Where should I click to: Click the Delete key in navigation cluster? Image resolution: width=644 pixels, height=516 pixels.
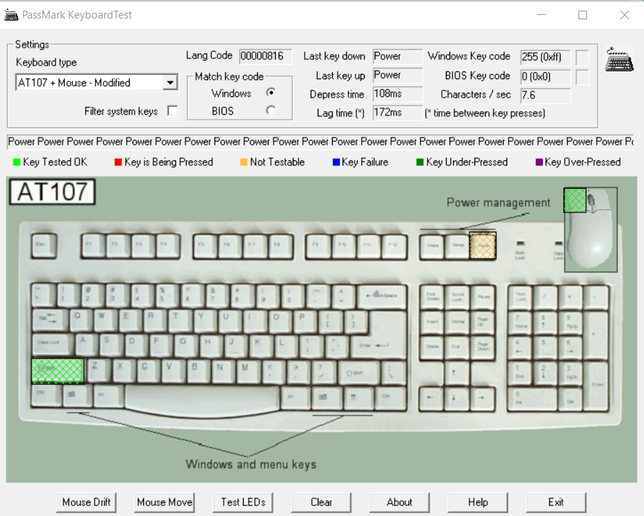pos(432,348)
